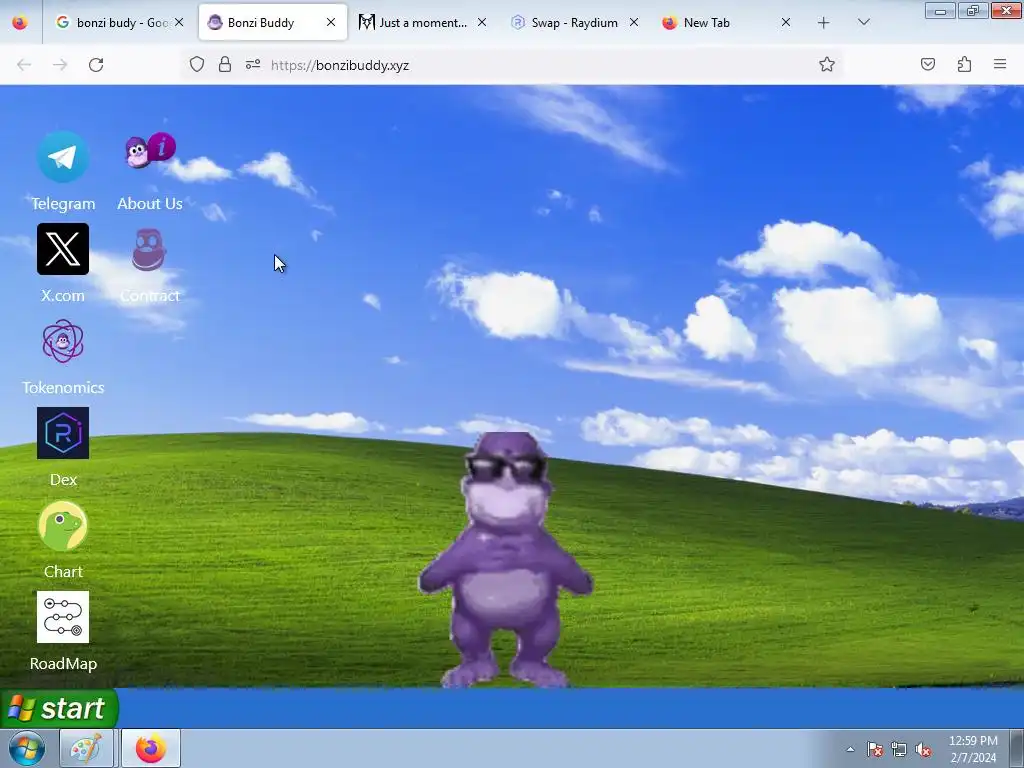Close the Just a moment tab
1024x768 pixels.
[x=482, y=22]
